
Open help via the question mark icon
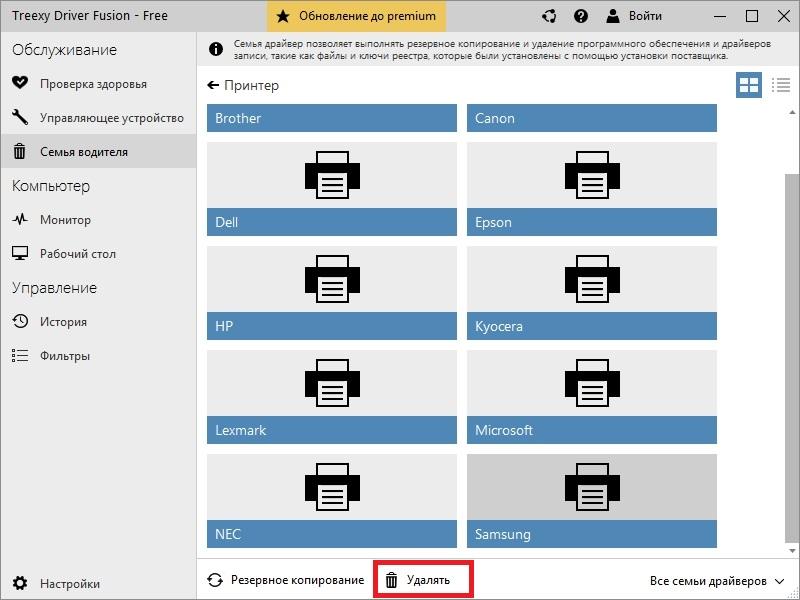point(582,16)
